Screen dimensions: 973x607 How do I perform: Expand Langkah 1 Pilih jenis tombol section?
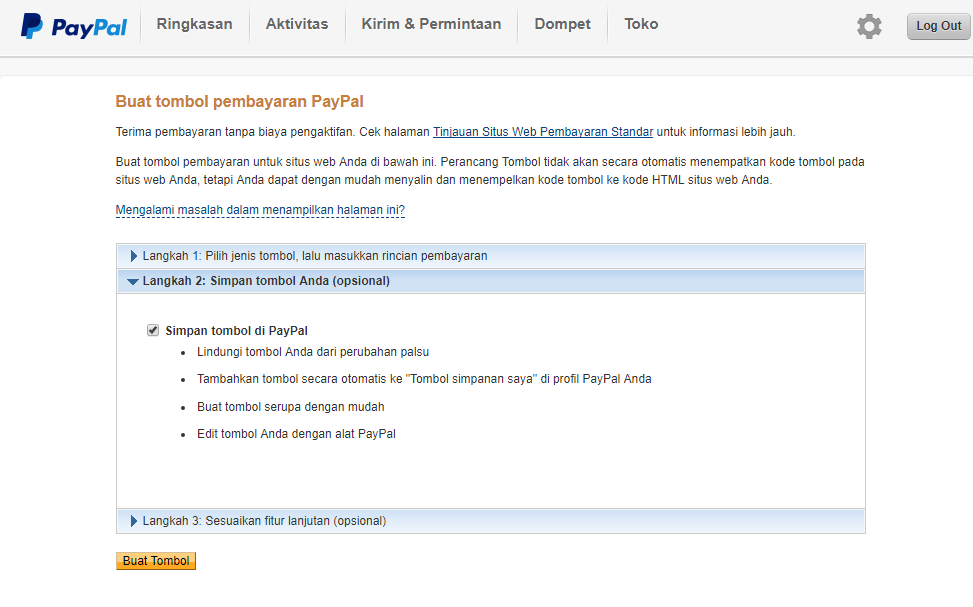pos(490,256)
